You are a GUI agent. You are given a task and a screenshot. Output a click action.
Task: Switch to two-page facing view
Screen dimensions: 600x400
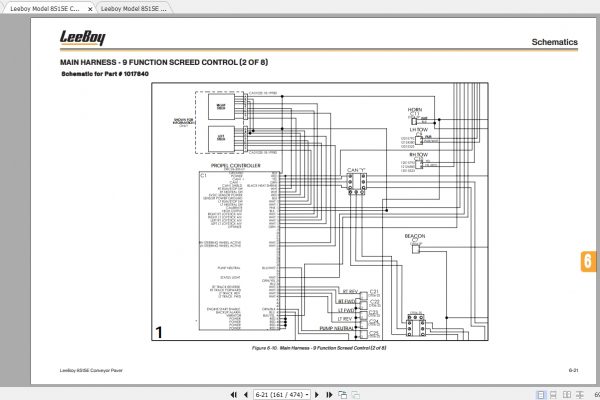pyautogui.click(x=567, y=395)
